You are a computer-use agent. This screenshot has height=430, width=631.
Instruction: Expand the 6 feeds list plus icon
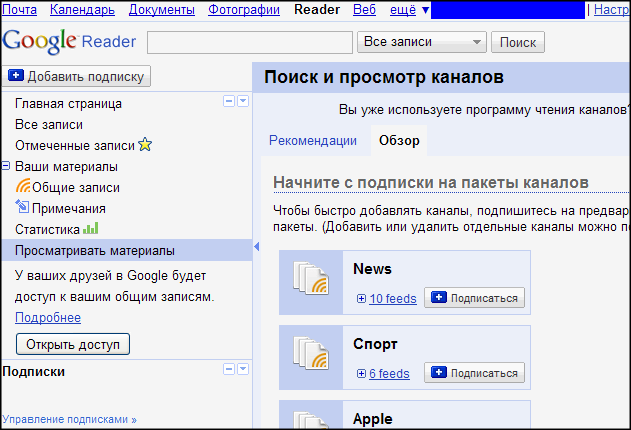click(x=361, y=374)
